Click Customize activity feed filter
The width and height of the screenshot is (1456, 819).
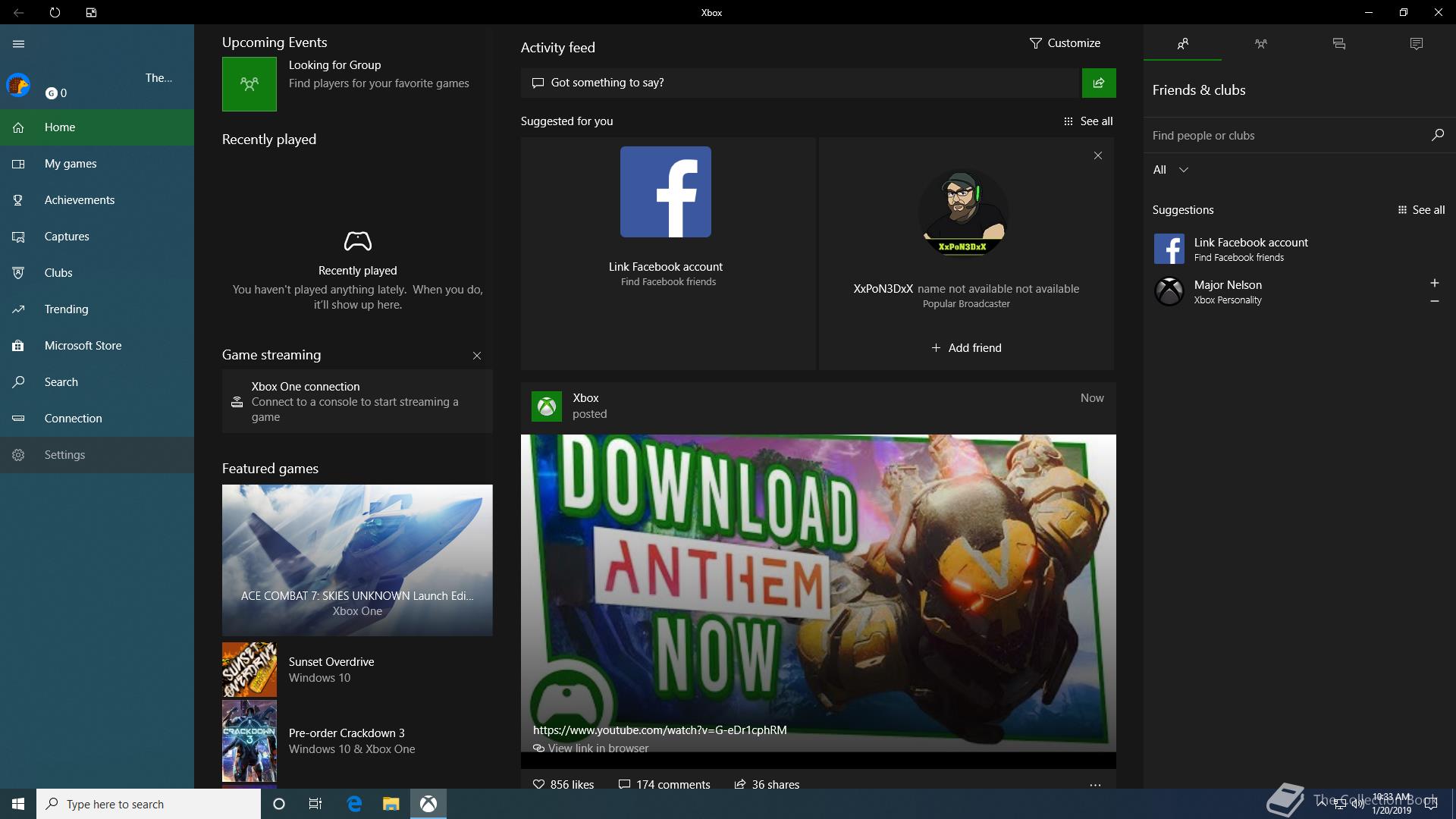point(1065,43)
